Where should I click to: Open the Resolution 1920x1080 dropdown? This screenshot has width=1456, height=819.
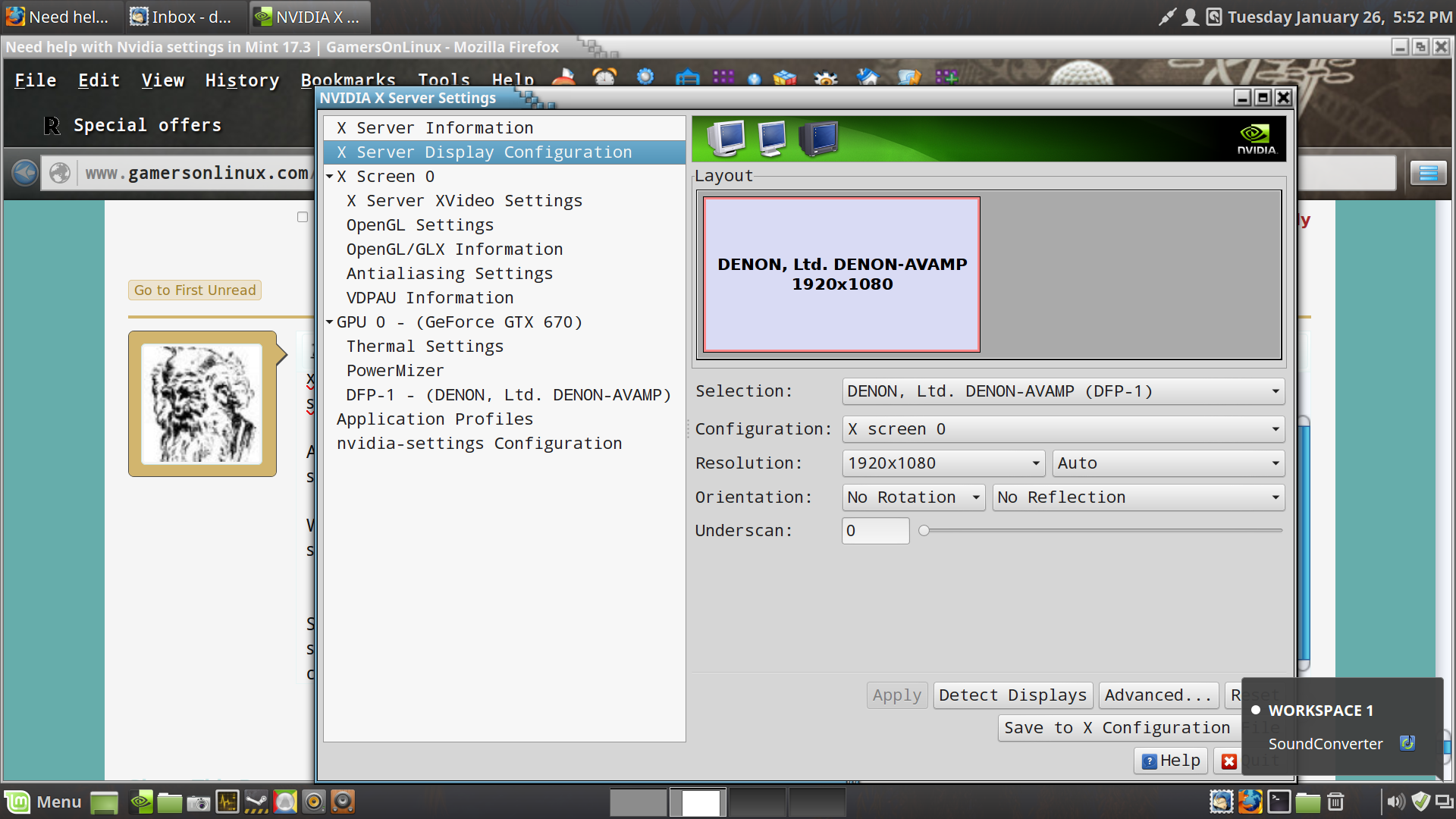pyautogui.click(x=943, y=463)
